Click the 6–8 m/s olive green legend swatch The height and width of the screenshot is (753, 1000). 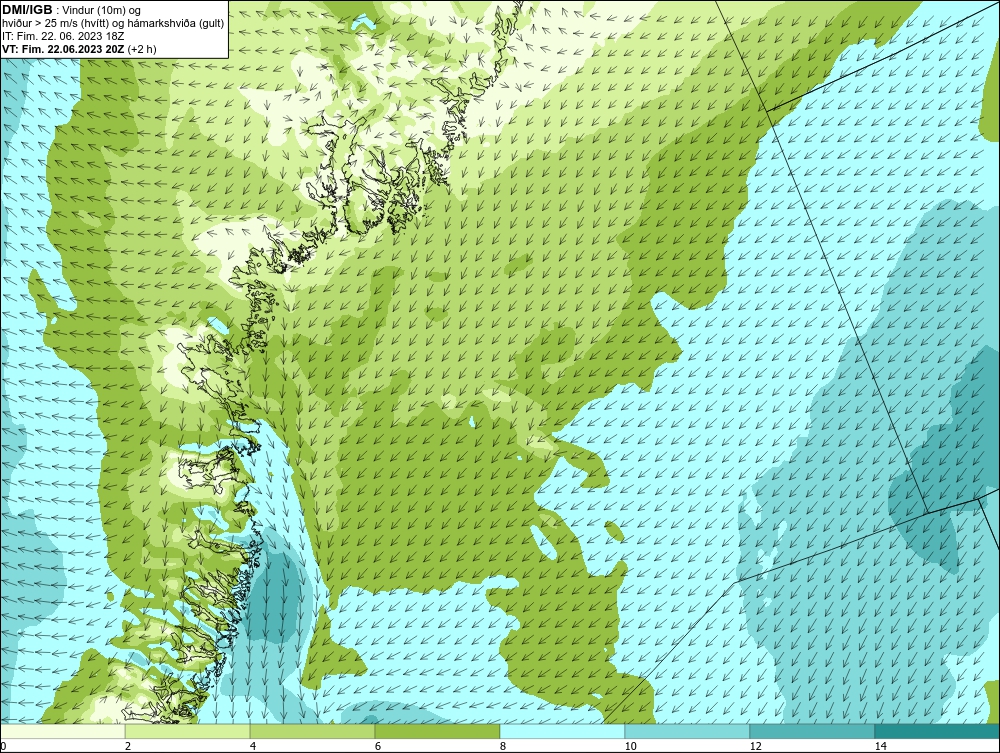(438, 731)
